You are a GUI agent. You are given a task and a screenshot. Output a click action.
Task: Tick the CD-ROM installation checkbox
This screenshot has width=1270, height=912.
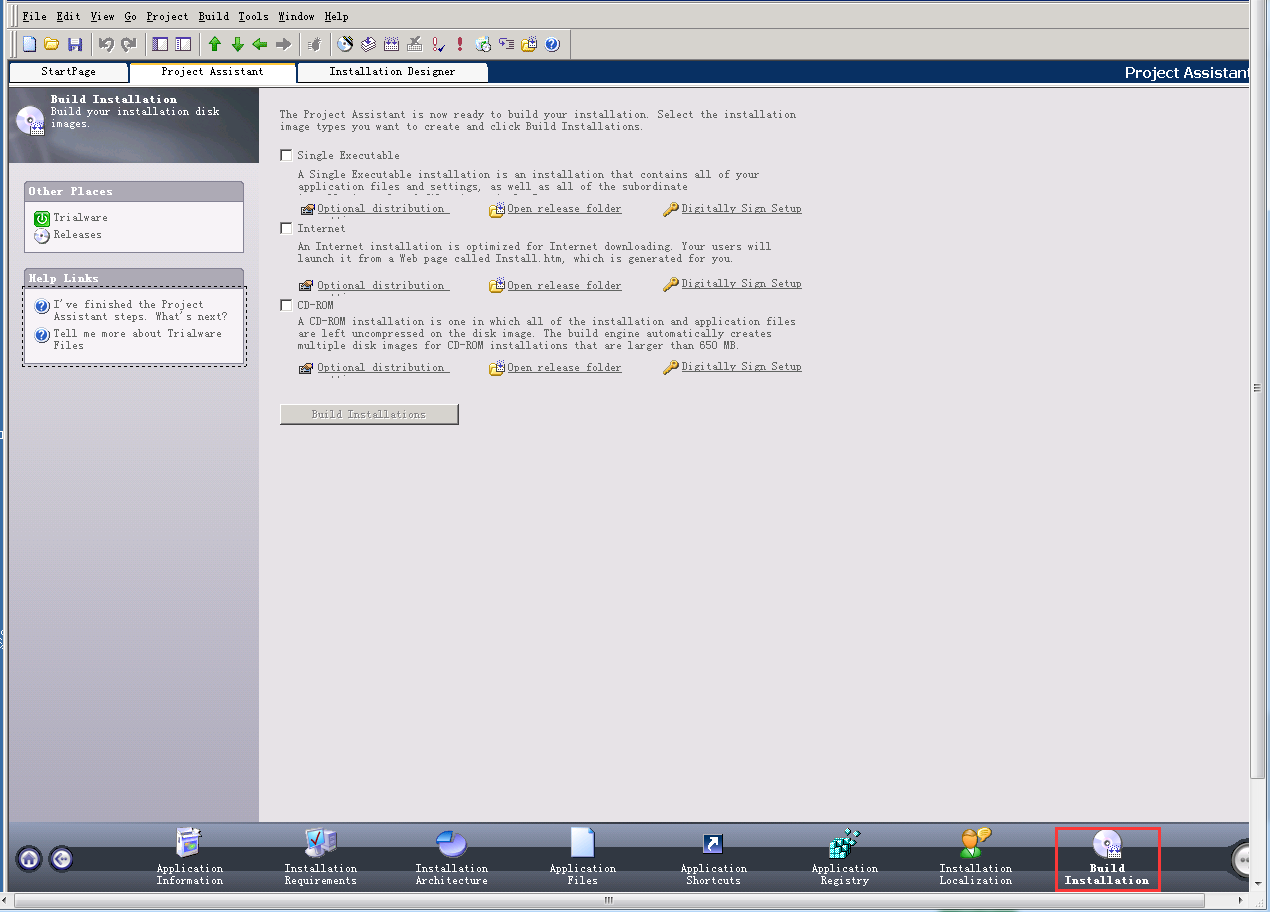[x=287, y=305]
